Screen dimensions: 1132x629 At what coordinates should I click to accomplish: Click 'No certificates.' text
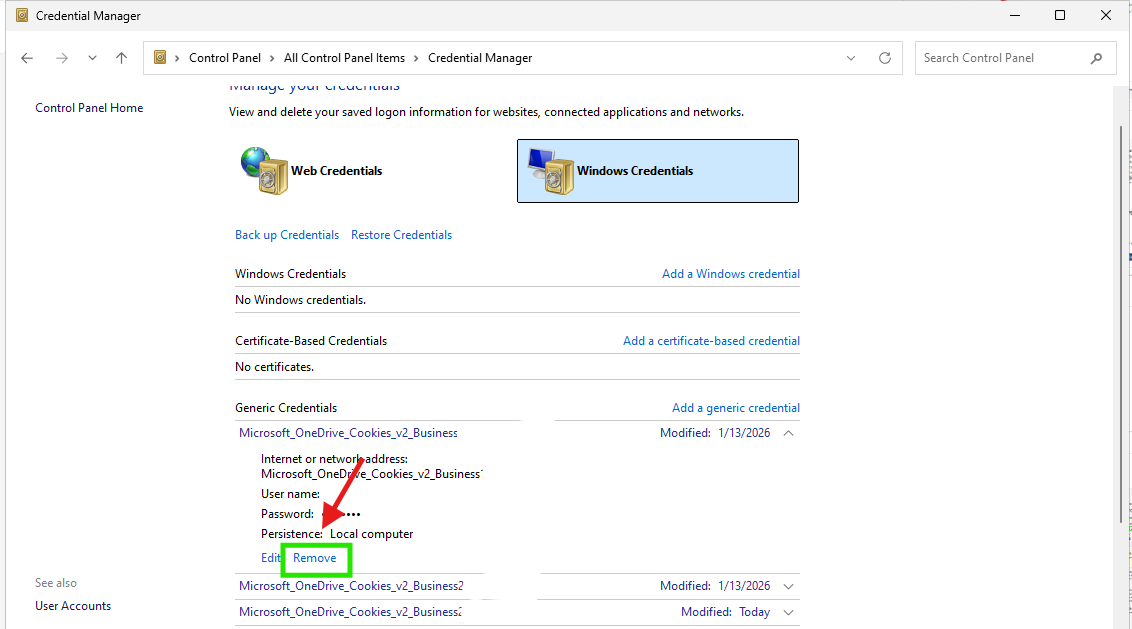274,367
